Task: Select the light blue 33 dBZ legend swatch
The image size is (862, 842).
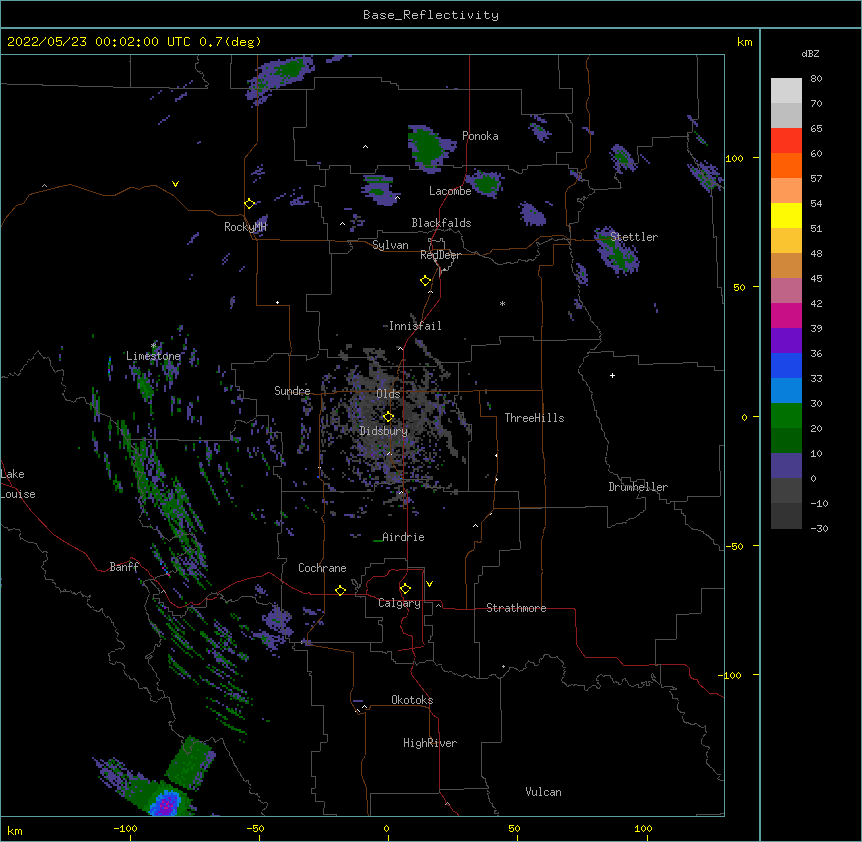Action: [x=786, y=391]
